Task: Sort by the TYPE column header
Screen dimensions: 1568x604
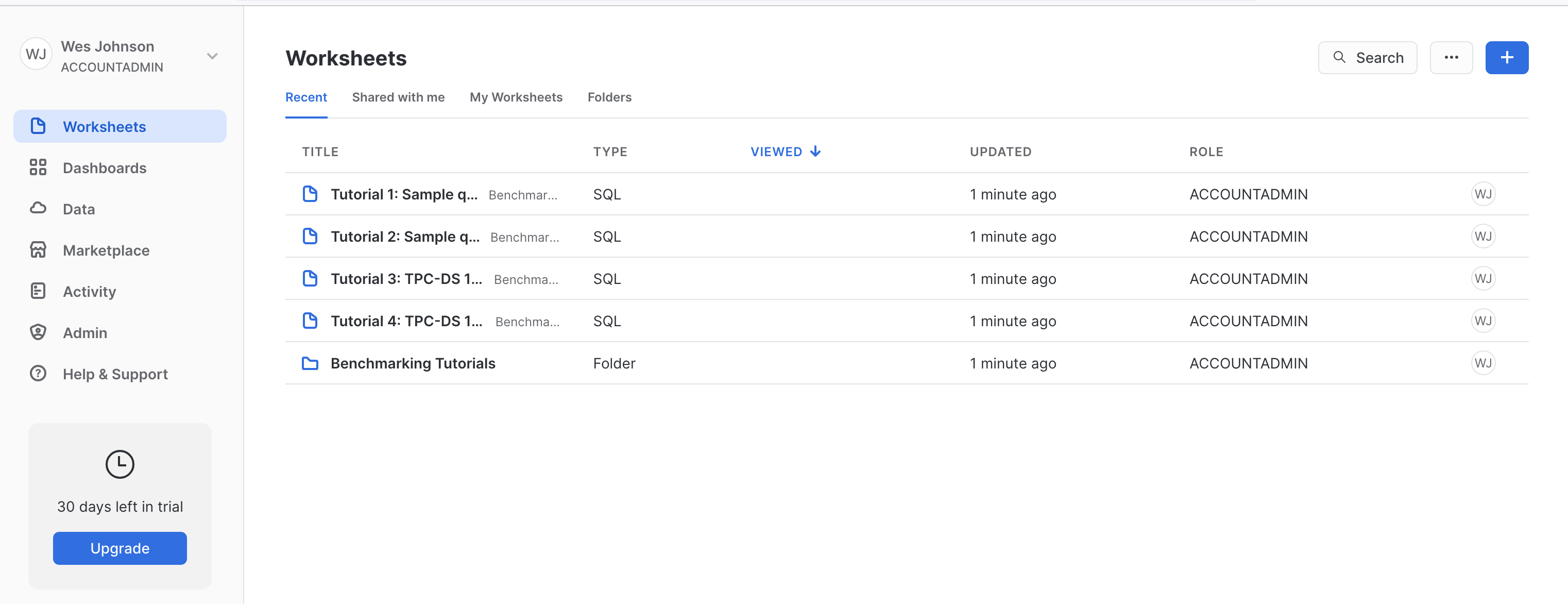Action: coord(610,151)
